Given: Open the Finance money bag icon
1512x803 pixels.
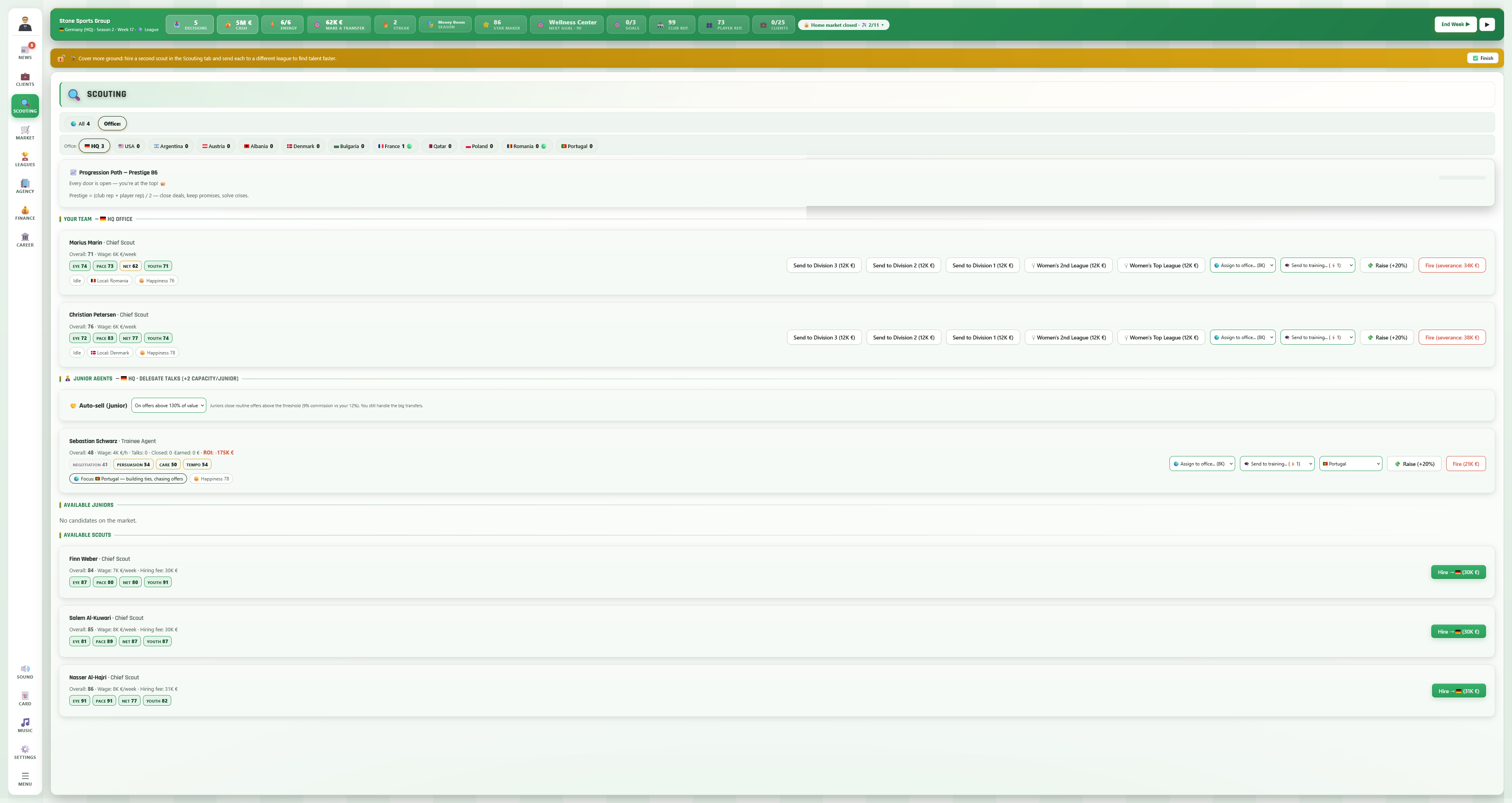Looking at the screenshot, I should click(x=25, y=213).
